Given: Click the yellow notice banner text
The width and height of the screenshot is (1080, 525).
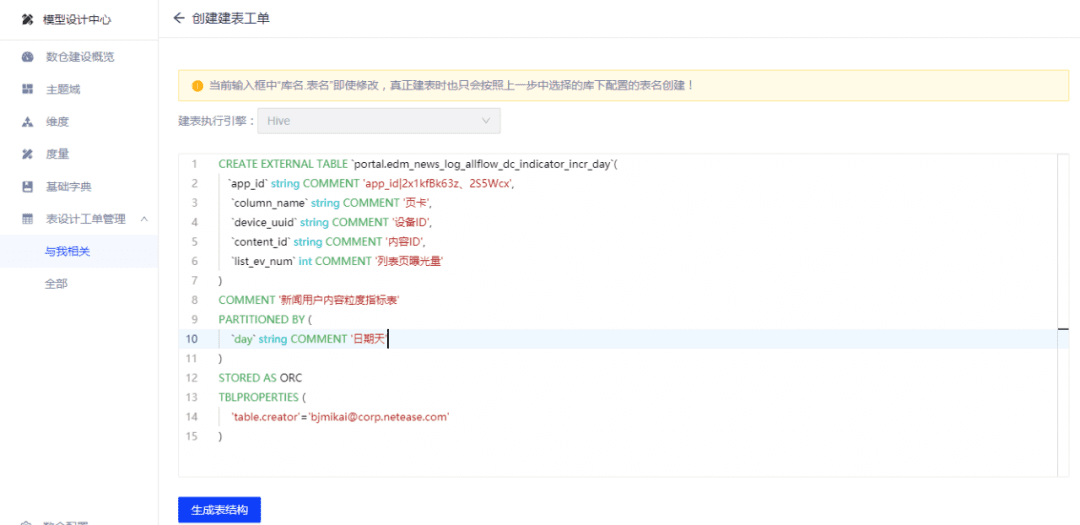Looking at the screenshot, I should point(450,86).
